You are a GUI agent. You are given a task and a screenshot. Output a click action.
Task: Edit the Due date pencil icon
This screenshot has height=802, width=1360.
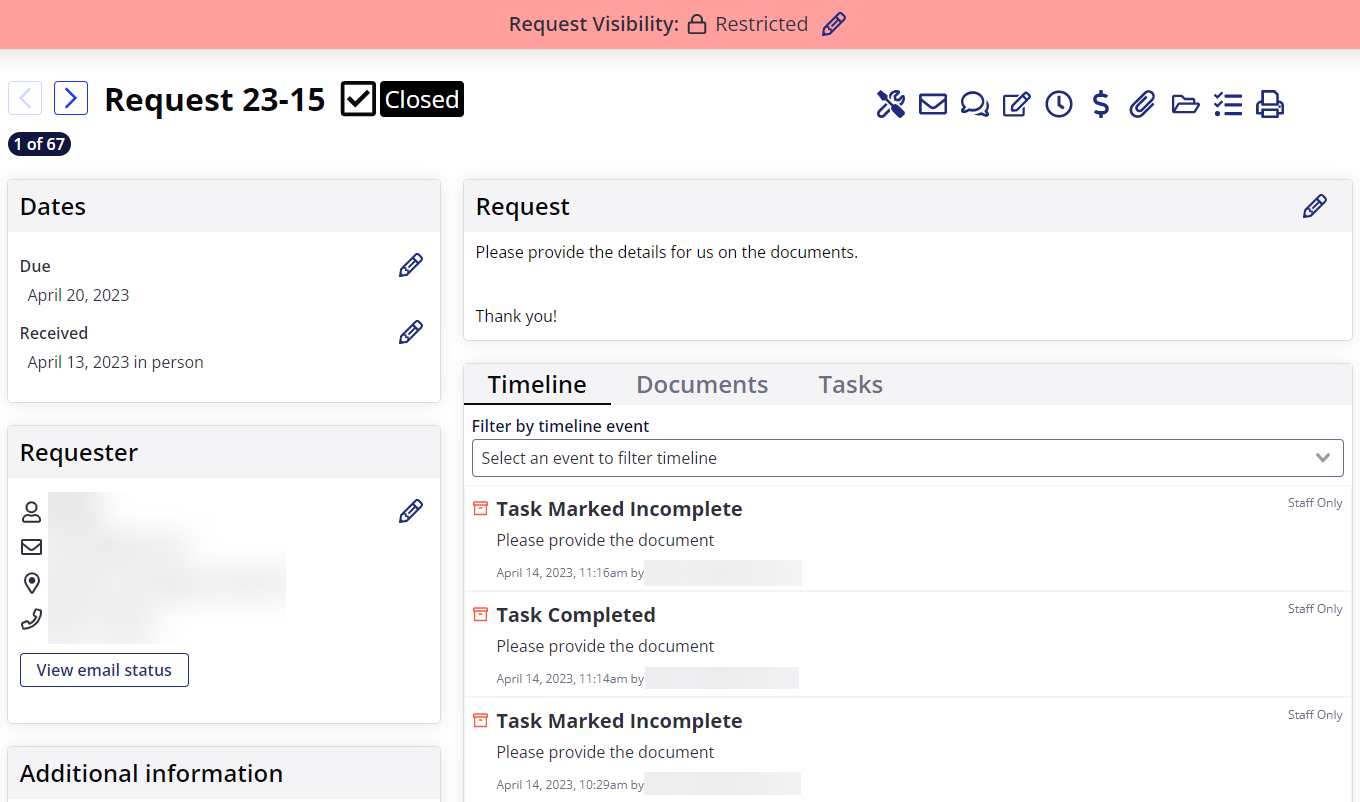(x=411, y=265)
